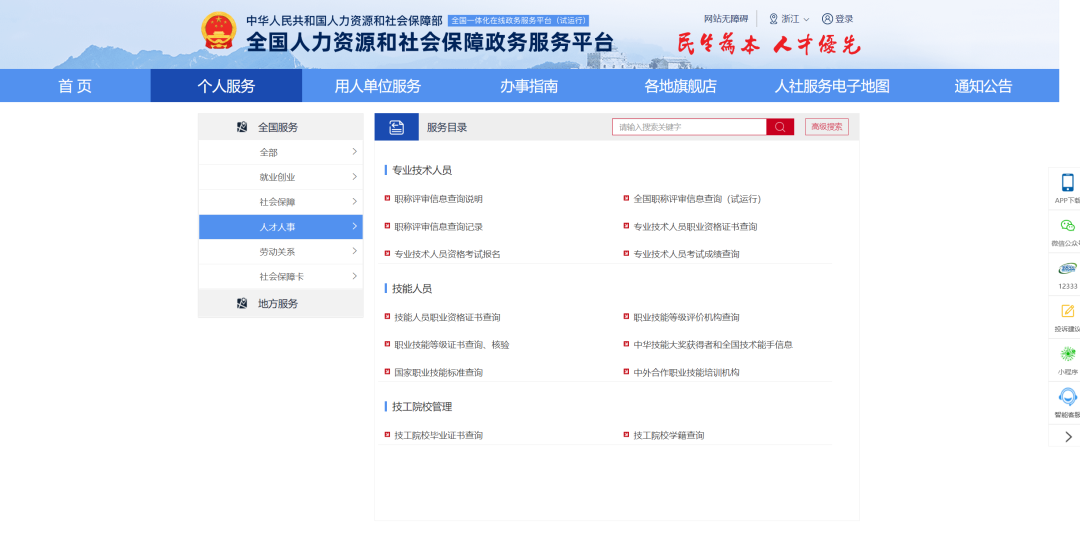The height and width of the screenshot is (552, 1080).
Task: Click the national emblem logo
Action: click(x=218, y=31)
